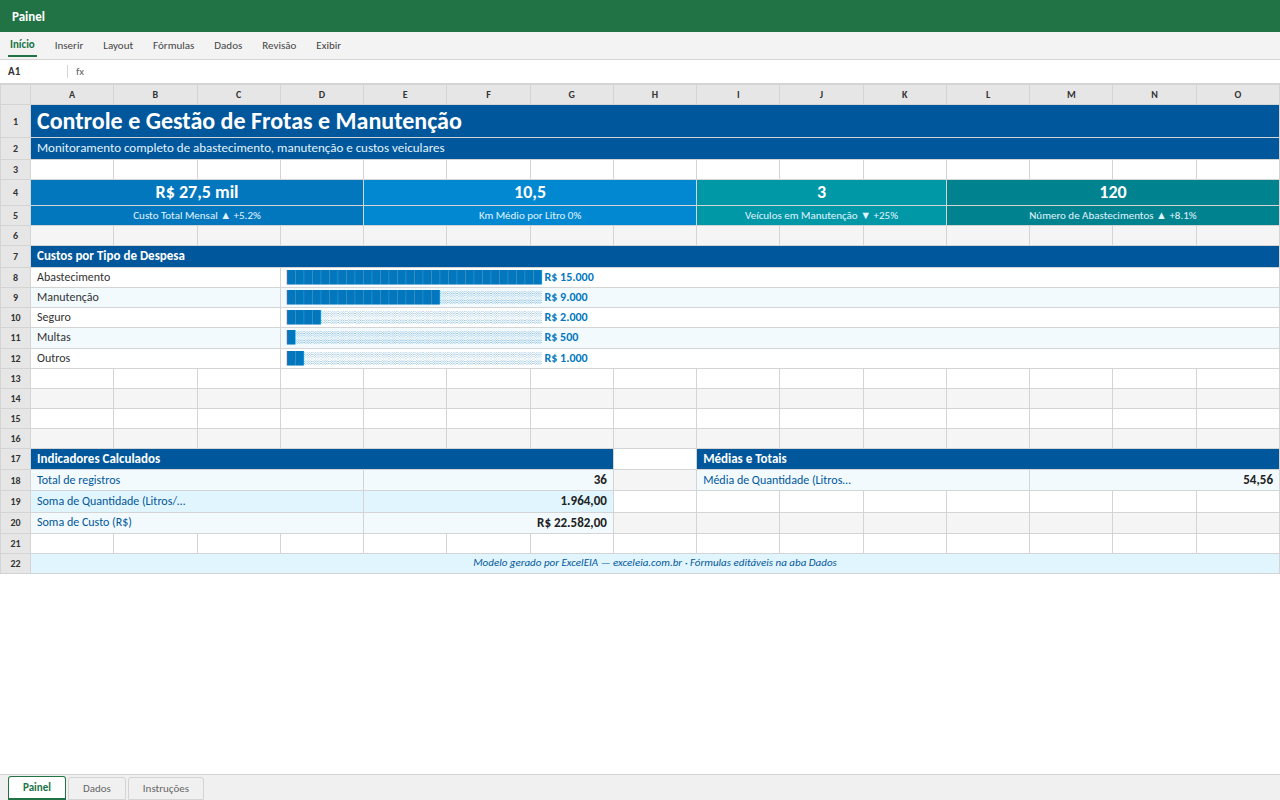The width and height of the screenshot is (1280, 800).
Task: Select row 13 header
Action: click(15, 379)
